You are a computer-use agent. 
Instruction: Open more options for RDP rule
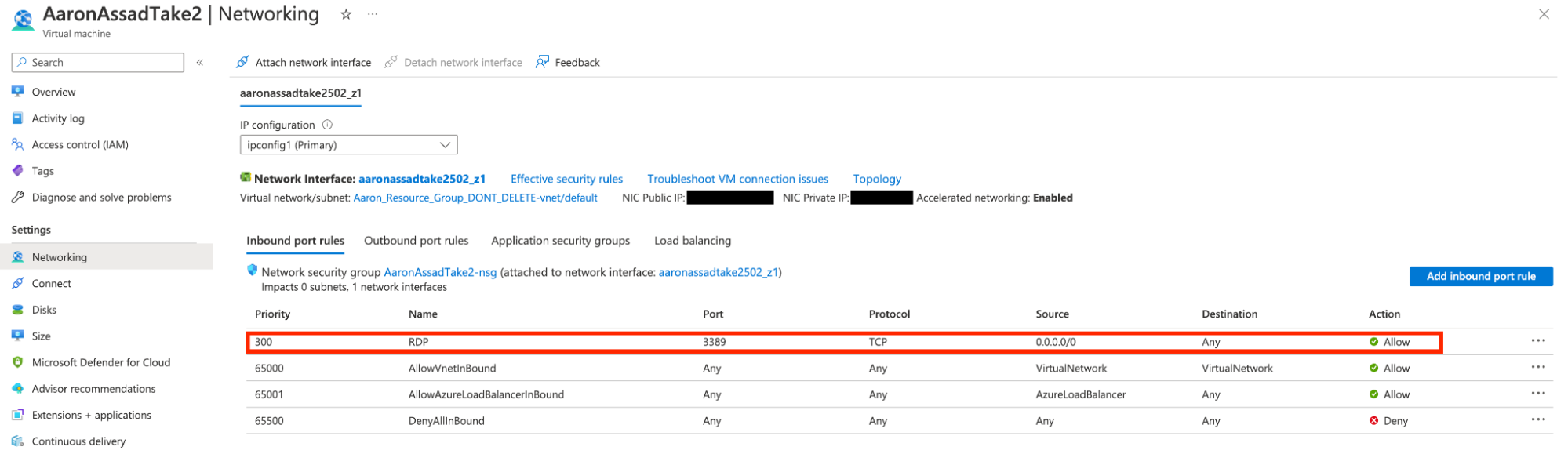click(1537, 341)
